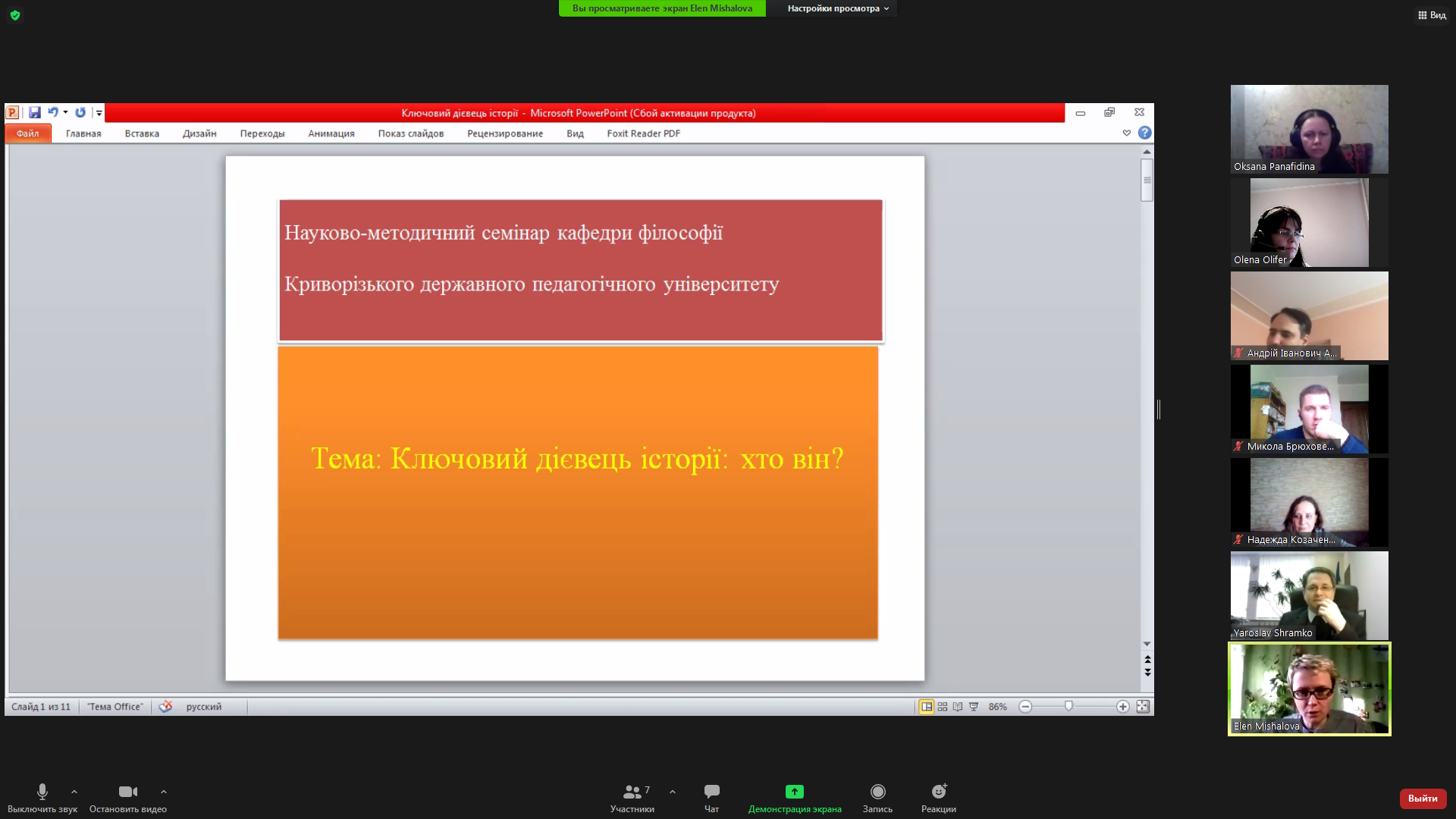1456x819 pixels.
Task: Toggle recording with the Запись button
Action: [877, 799]
